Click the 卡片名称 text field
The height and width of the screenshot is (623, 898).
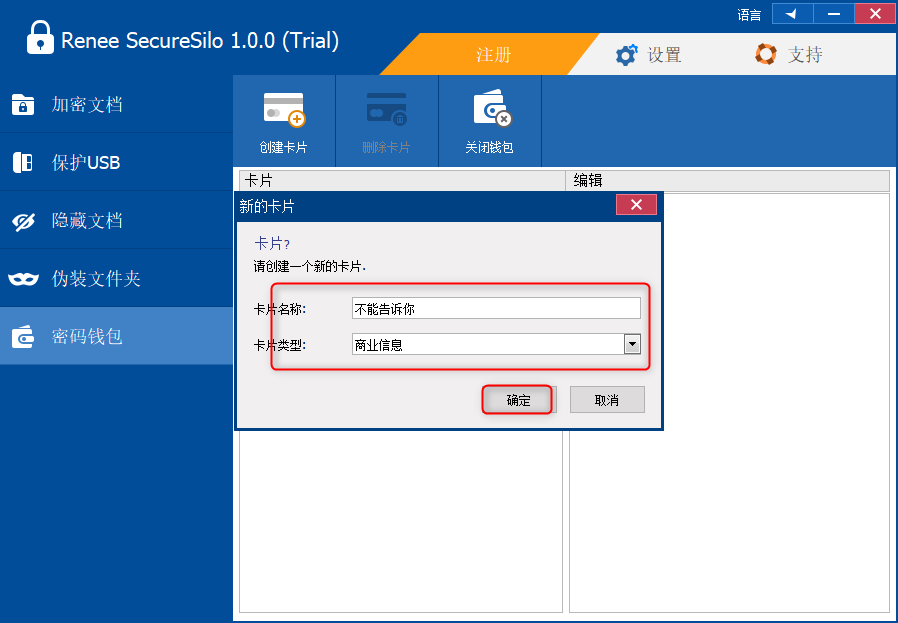click(x=496, y=309)
